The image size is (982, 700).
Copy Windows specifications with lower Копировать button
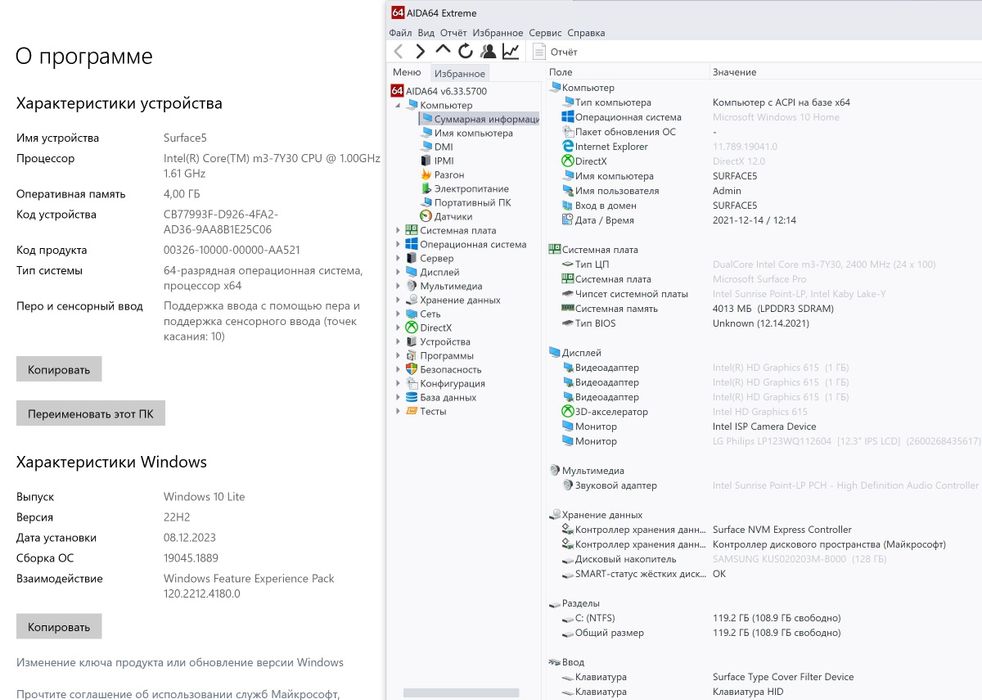[x=59, y=627]
